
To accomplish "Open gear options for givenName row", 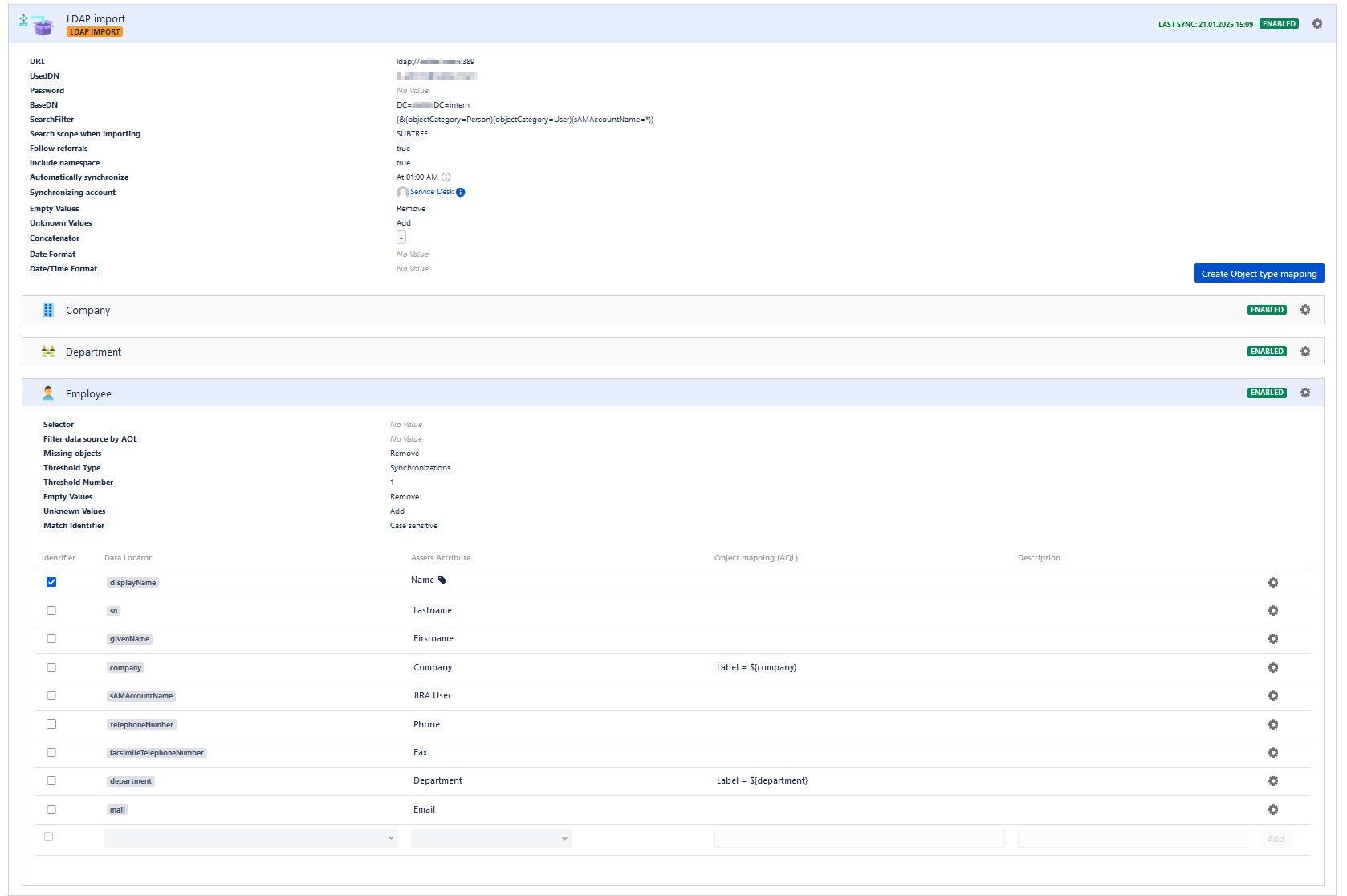I will (x=1273, y=639).
